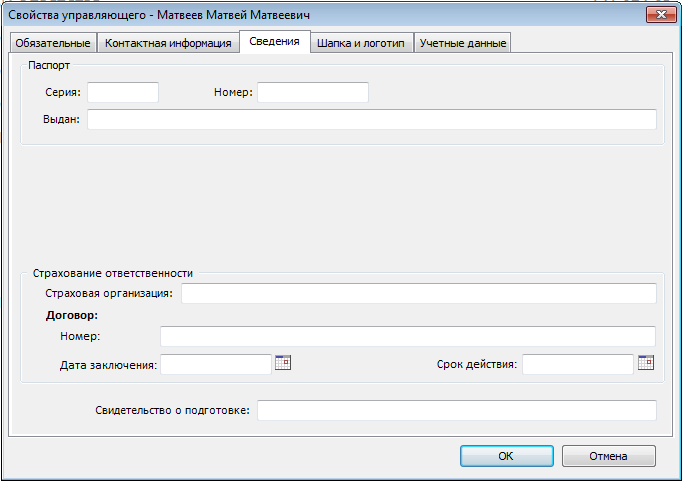Select the Сведения tab

[x=273, y=42]
